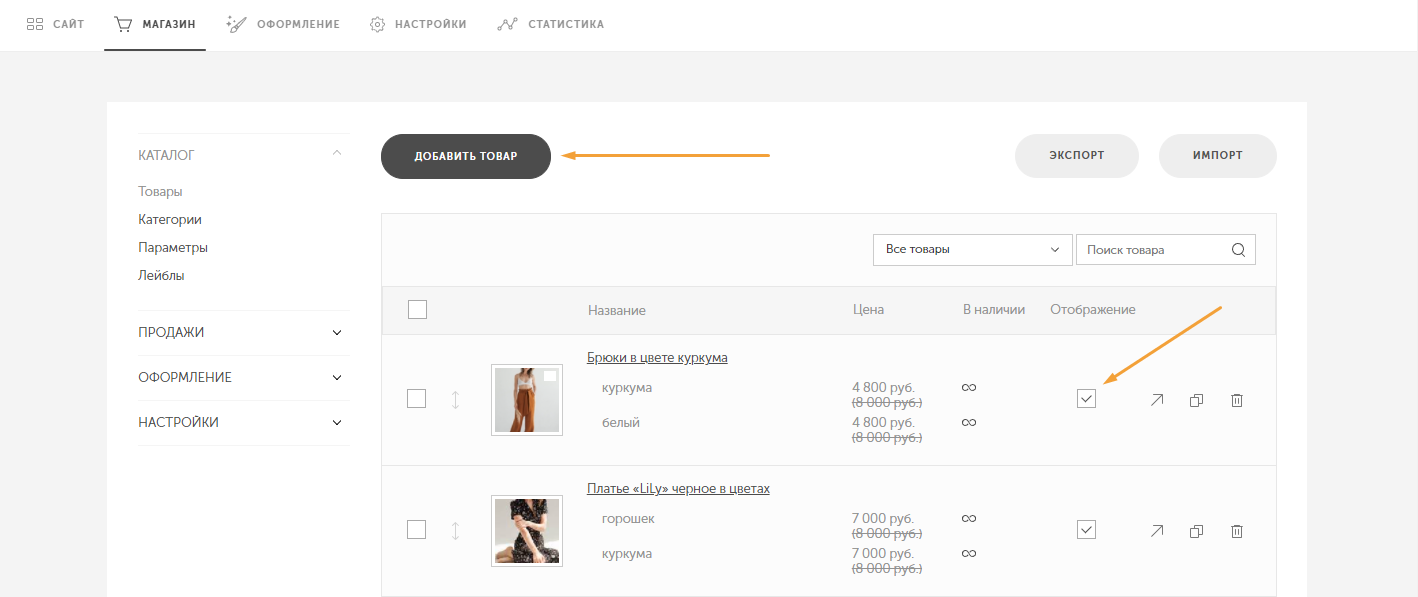Click the ДОБАВИТЬ ТОВАР button

(x=466, y=156)
